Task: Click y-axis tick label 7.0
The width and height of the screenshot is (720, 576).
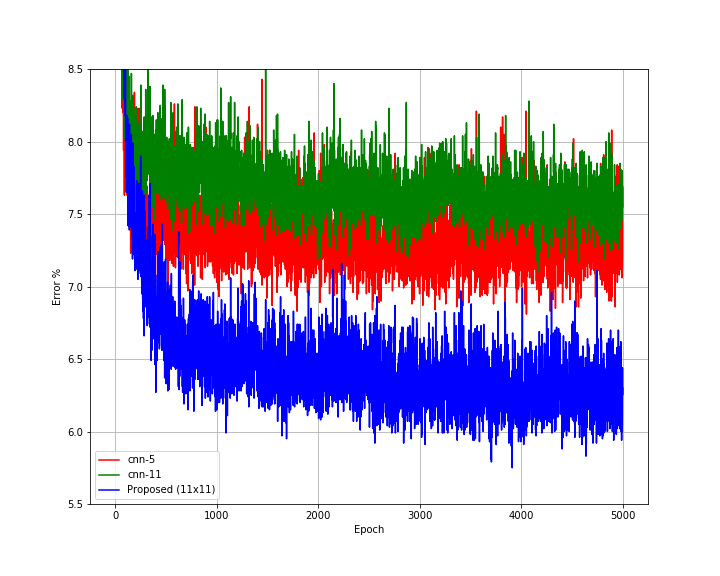Action: tap(75, 287)
